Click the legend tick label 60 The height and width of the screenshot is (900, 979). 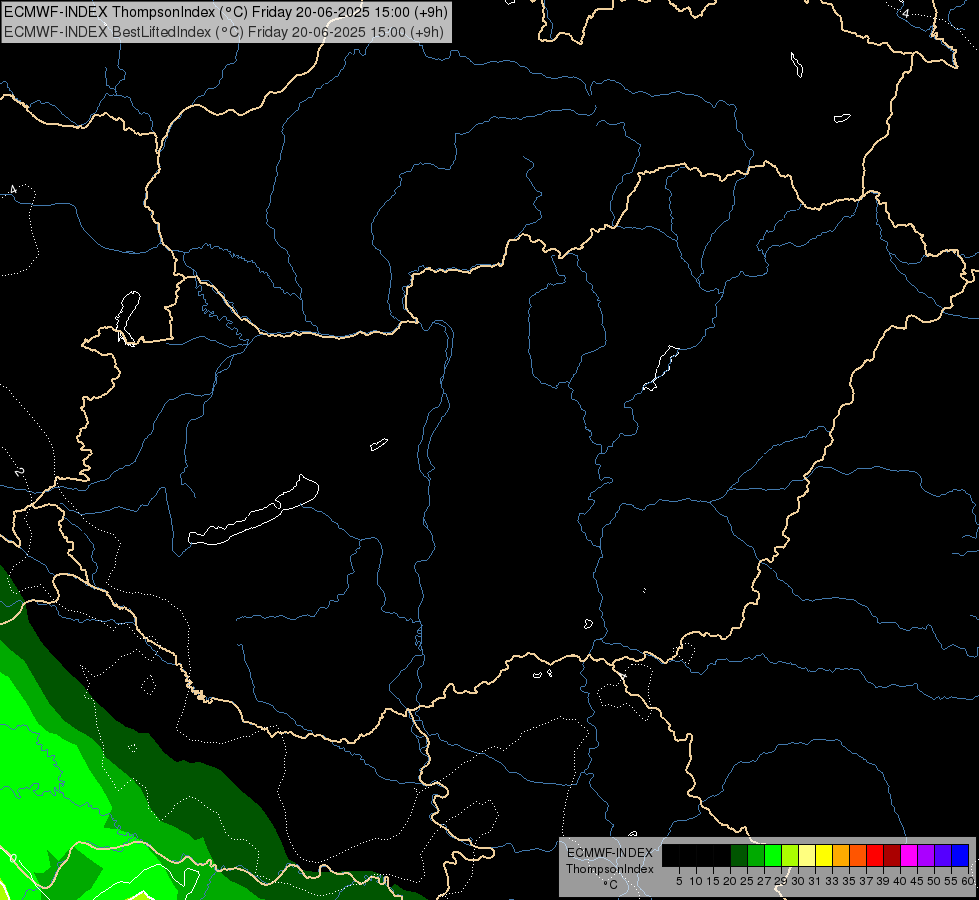967,881
